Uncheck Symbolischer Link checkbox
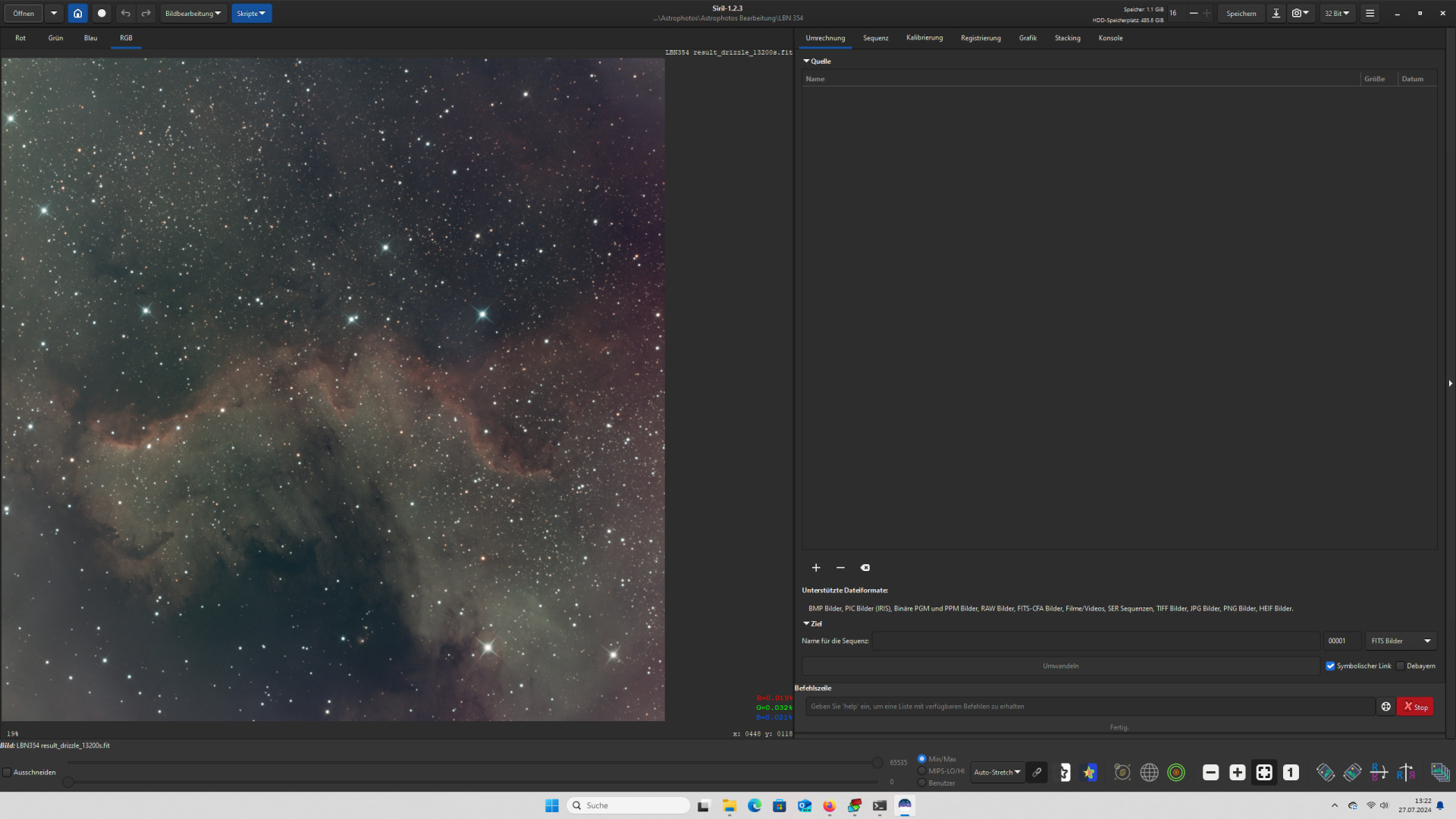This screenshot has width=1456, height=819. point(1330,666)
